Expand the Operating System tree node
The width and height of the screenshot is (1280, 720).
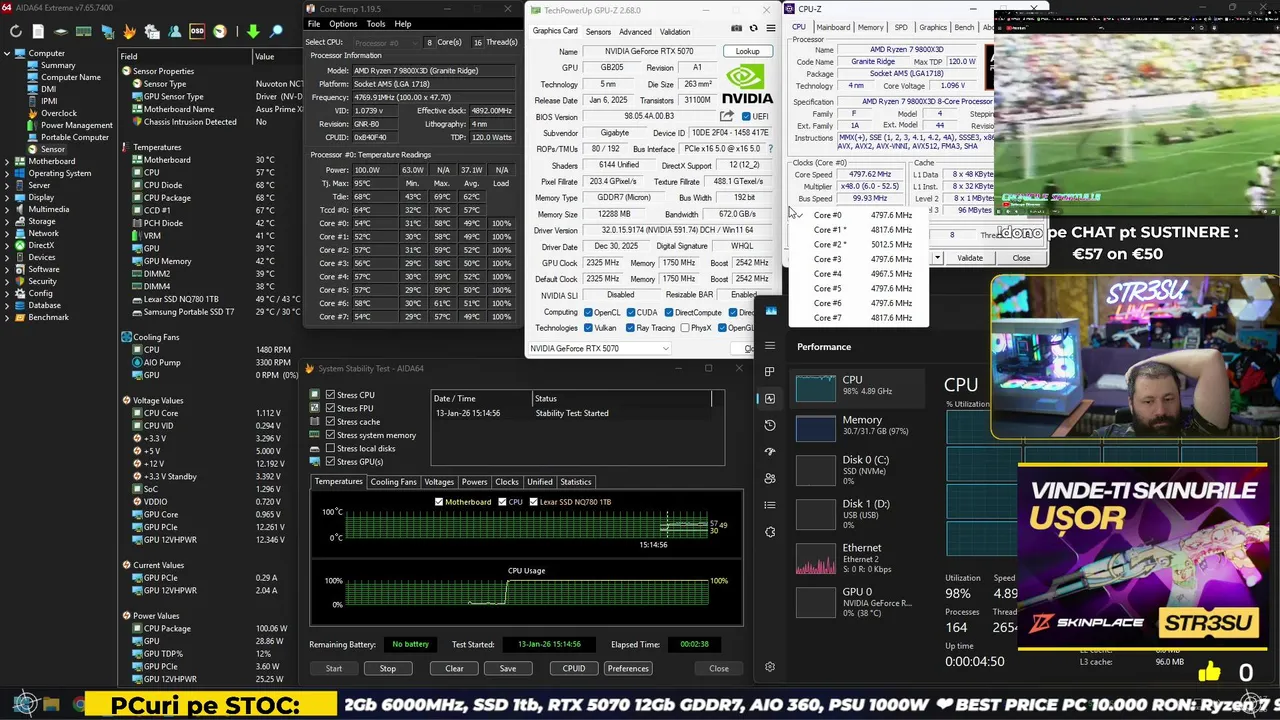pos(7,173)
